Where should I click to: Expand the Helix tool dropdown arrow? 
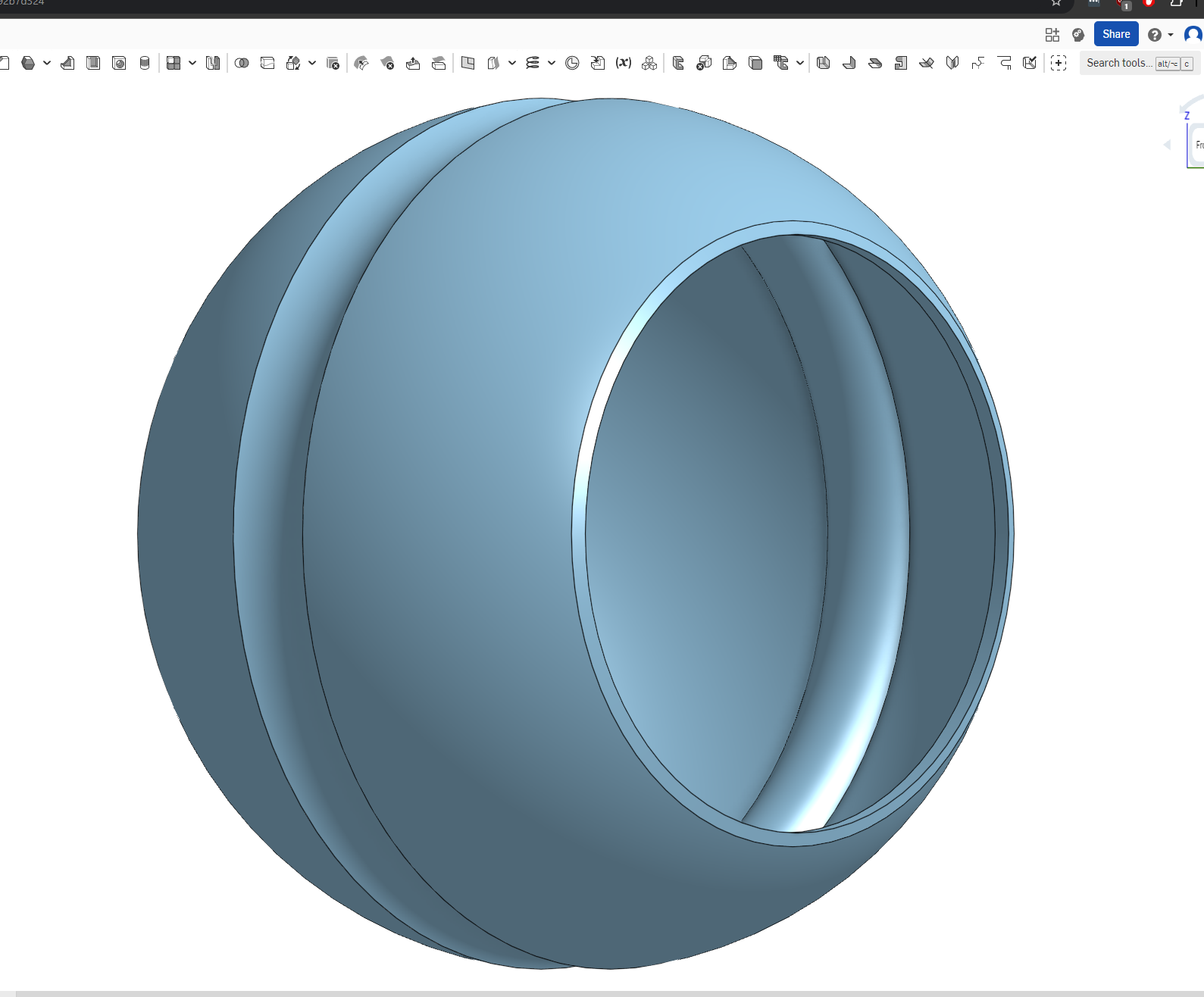pos(552,63)
